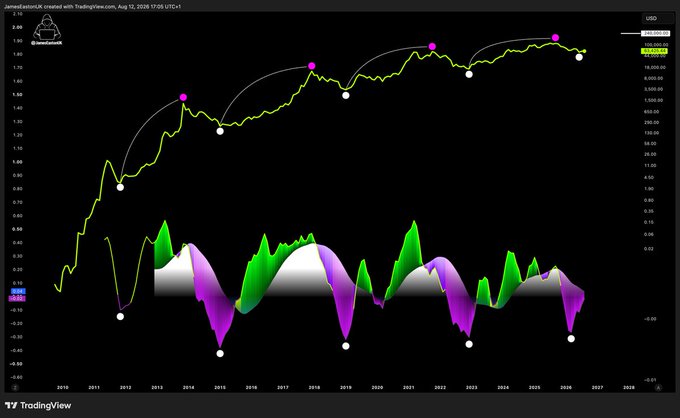Click the 11.00 price axis label
The width and height of the screenshot is (680, 418).
tap(650, 166)
